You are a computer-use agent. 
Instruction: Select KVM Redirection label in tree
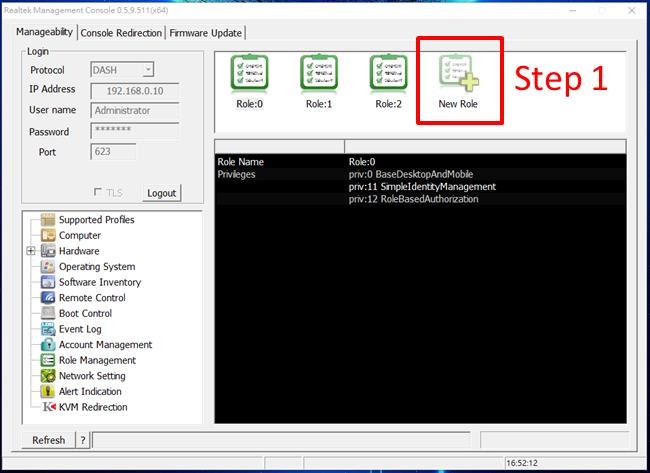tap(93, 407)
